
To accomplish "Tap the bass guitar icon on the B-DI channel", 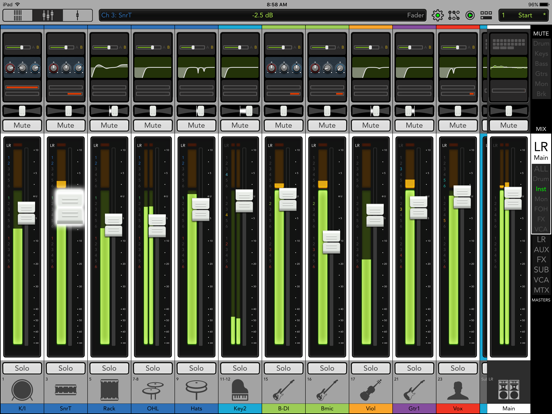I will (x=283, y=390).
